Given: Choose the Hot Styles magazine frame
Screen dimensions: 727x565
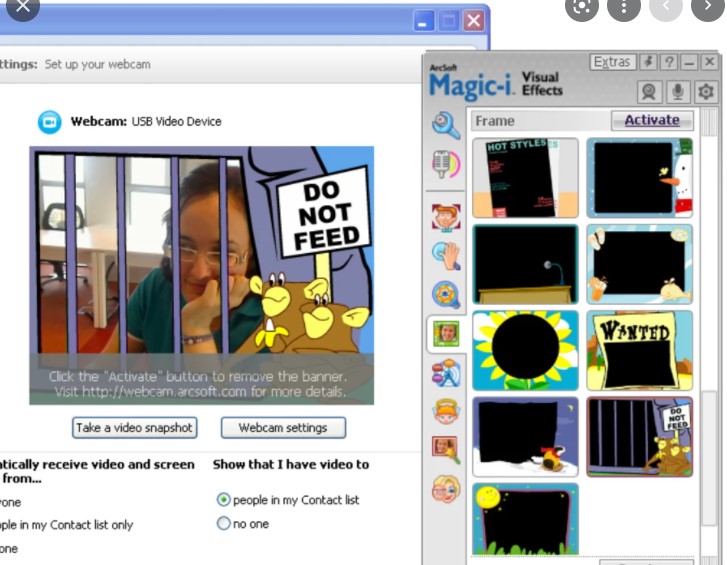Looking at the screenshot, I should [525, 178].
